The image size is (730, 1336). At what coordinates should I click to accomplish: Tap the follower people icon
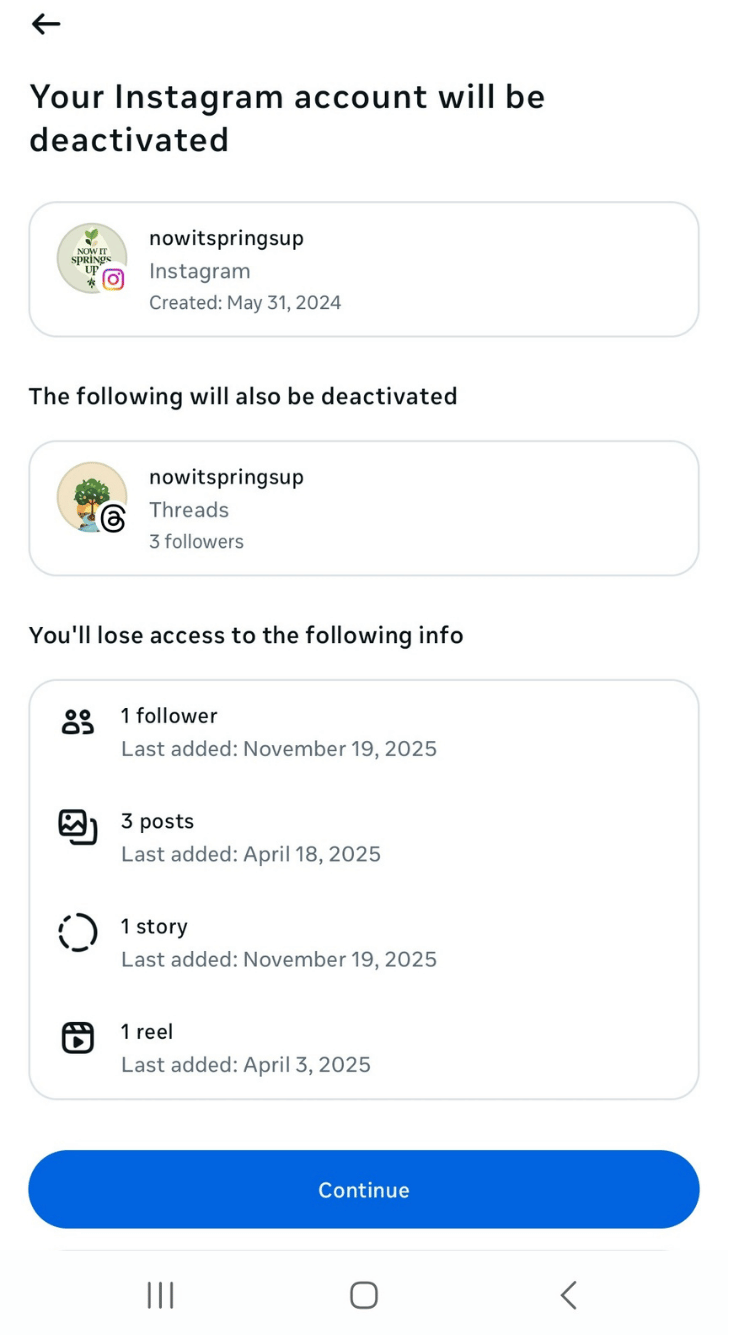tap(77, 722)
